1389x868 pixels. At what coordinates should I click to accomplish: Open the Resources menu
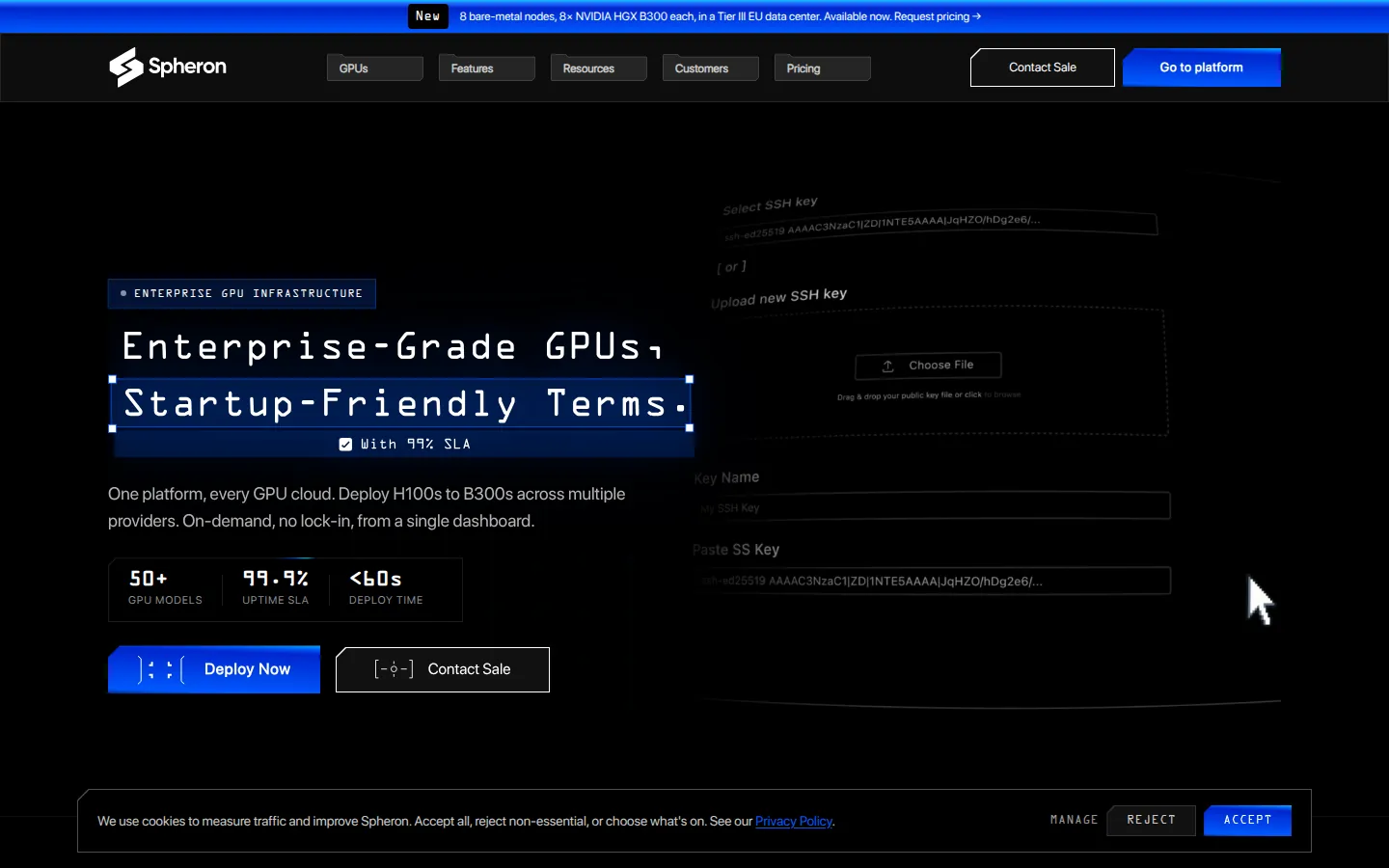599,68
